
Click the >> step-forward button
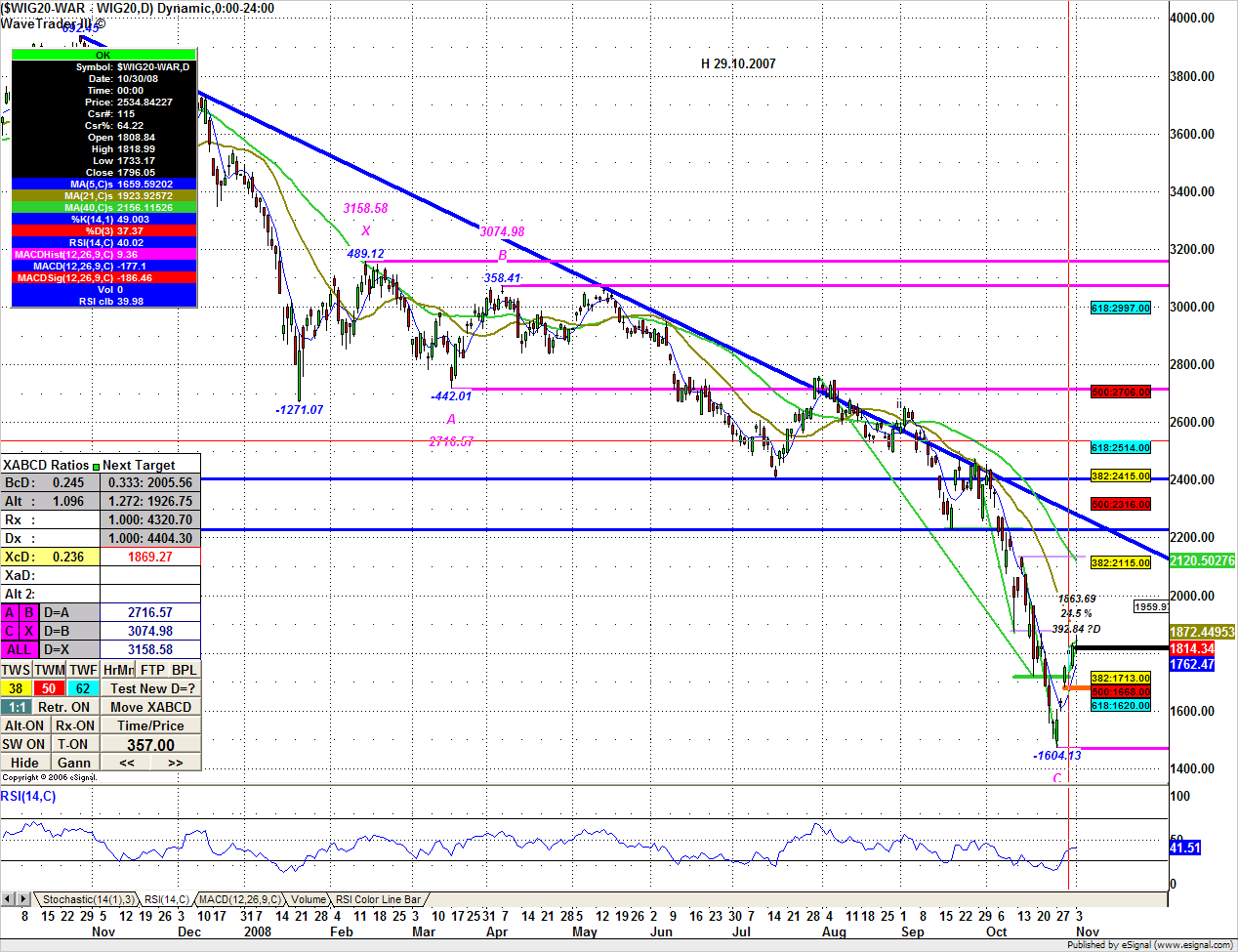176,763
